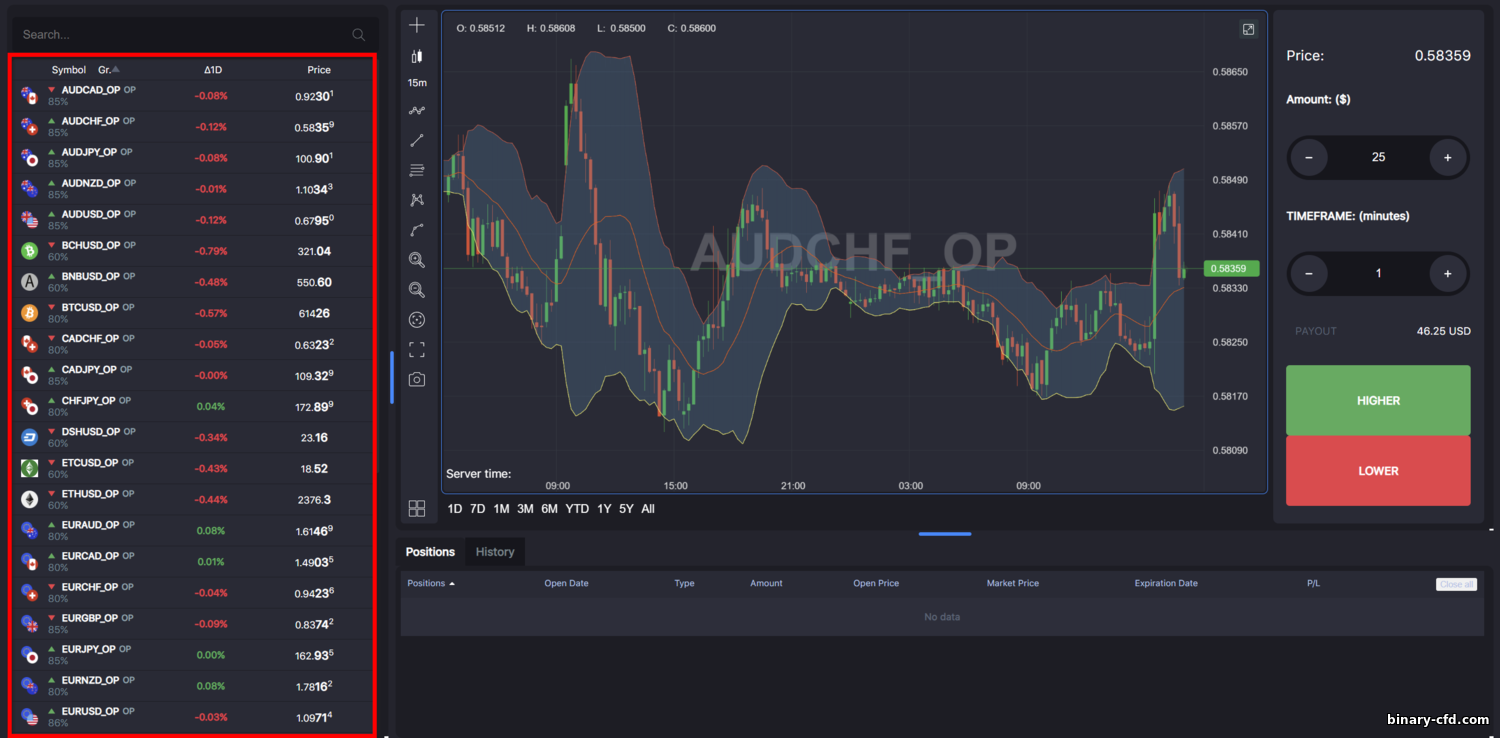
Task: Sort positions by the Positions column header
Action: (430, 583)
